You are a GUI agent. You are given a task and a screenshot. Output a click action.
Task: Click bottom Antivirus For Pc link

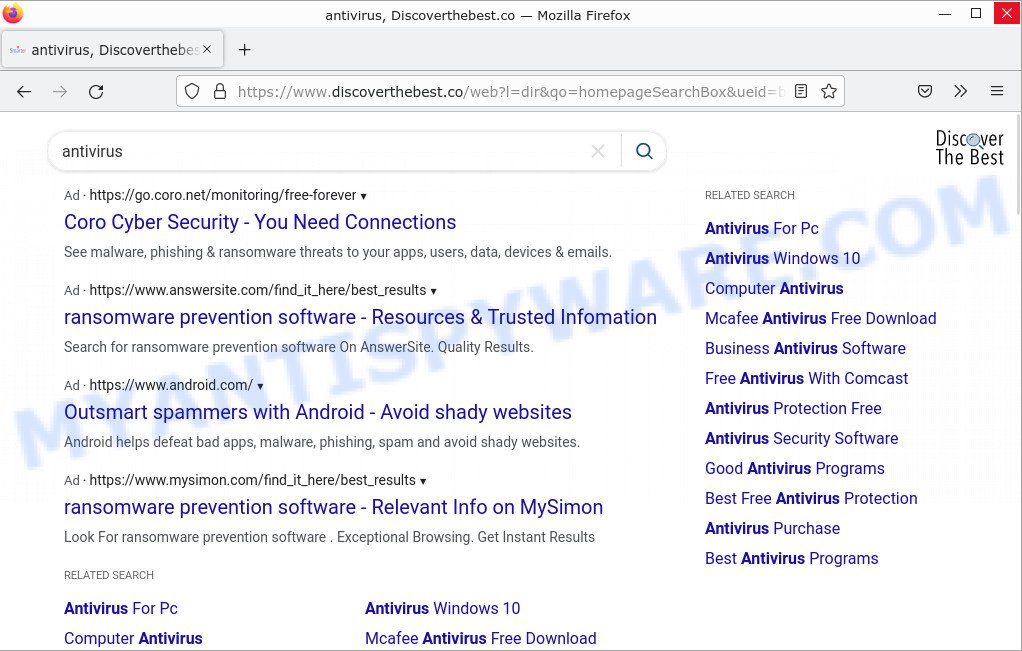[x=121, y=609]
